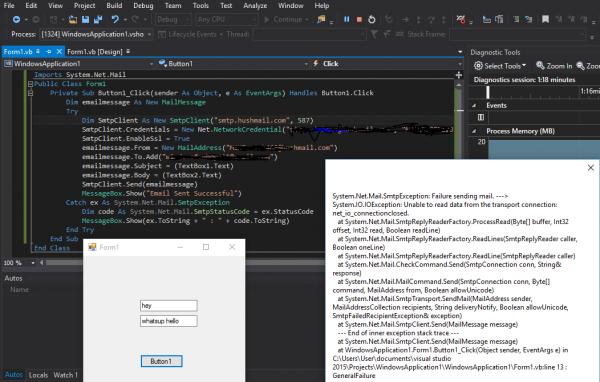Click the SmtpClient.Send(emailmessage) code line

140,184
